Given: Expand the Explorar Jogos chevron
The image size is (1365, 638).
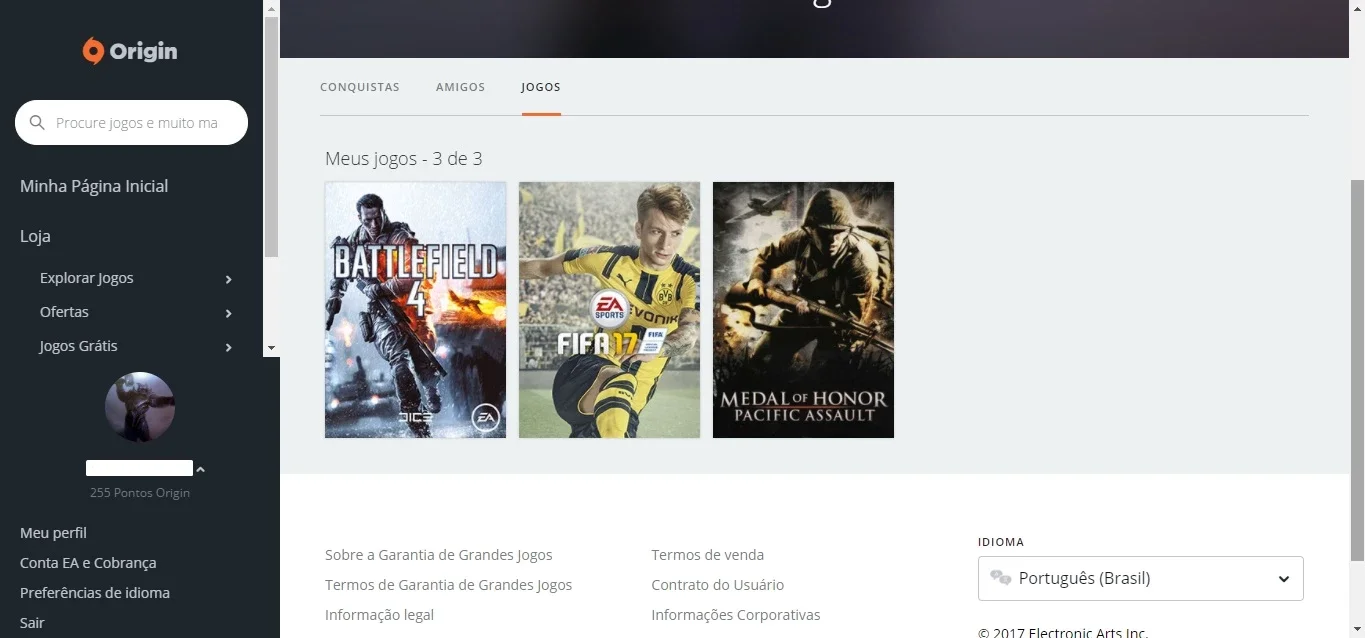Looking at the screenshot, I should tap(229, 279).
